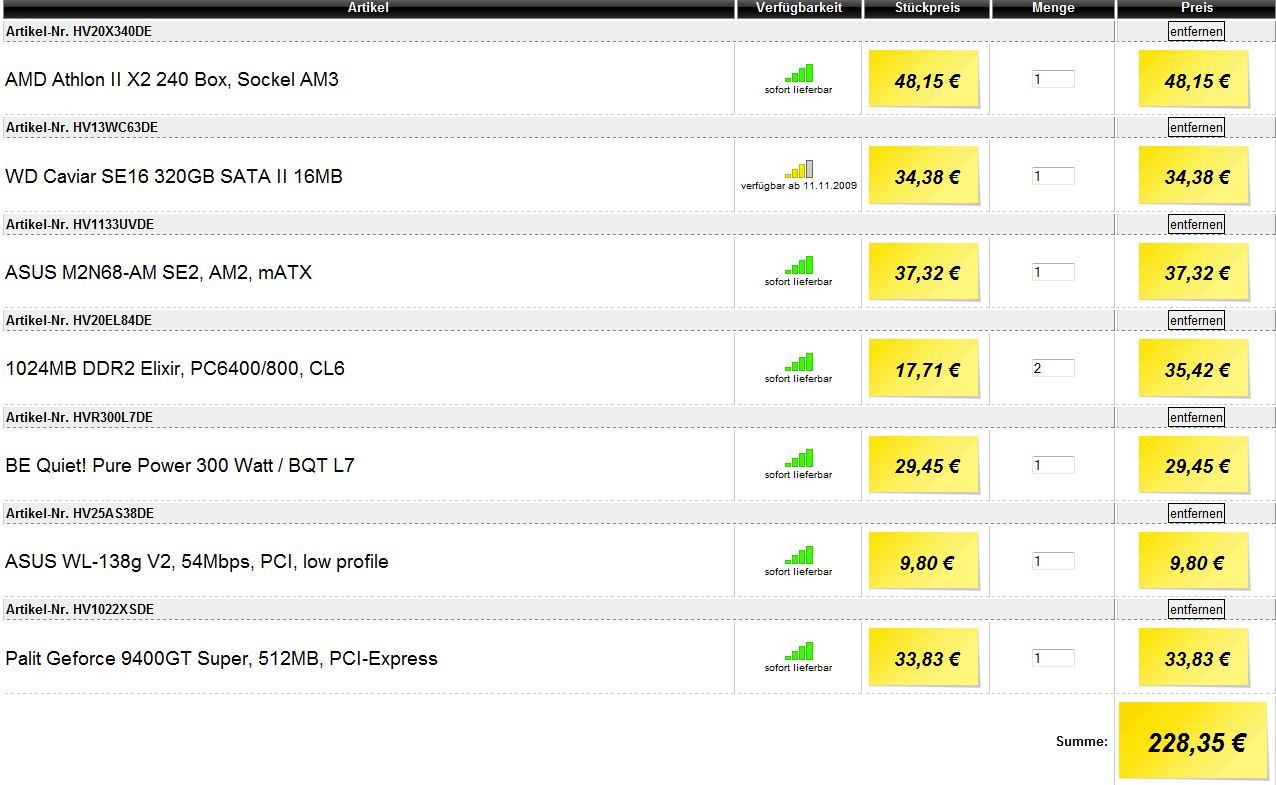Click unit price 34,38 € sticky note
1276x785 pixels.
[x=924, y=176]
